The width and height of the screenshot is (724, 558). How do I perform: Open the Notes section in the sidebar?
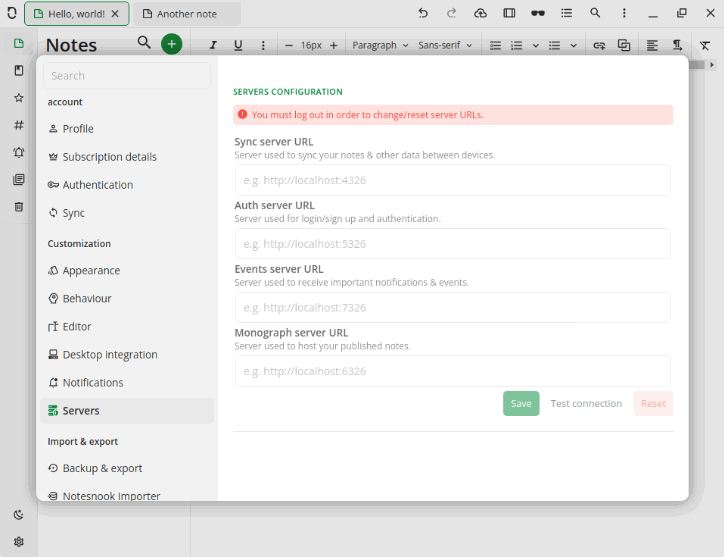(18, 43)
